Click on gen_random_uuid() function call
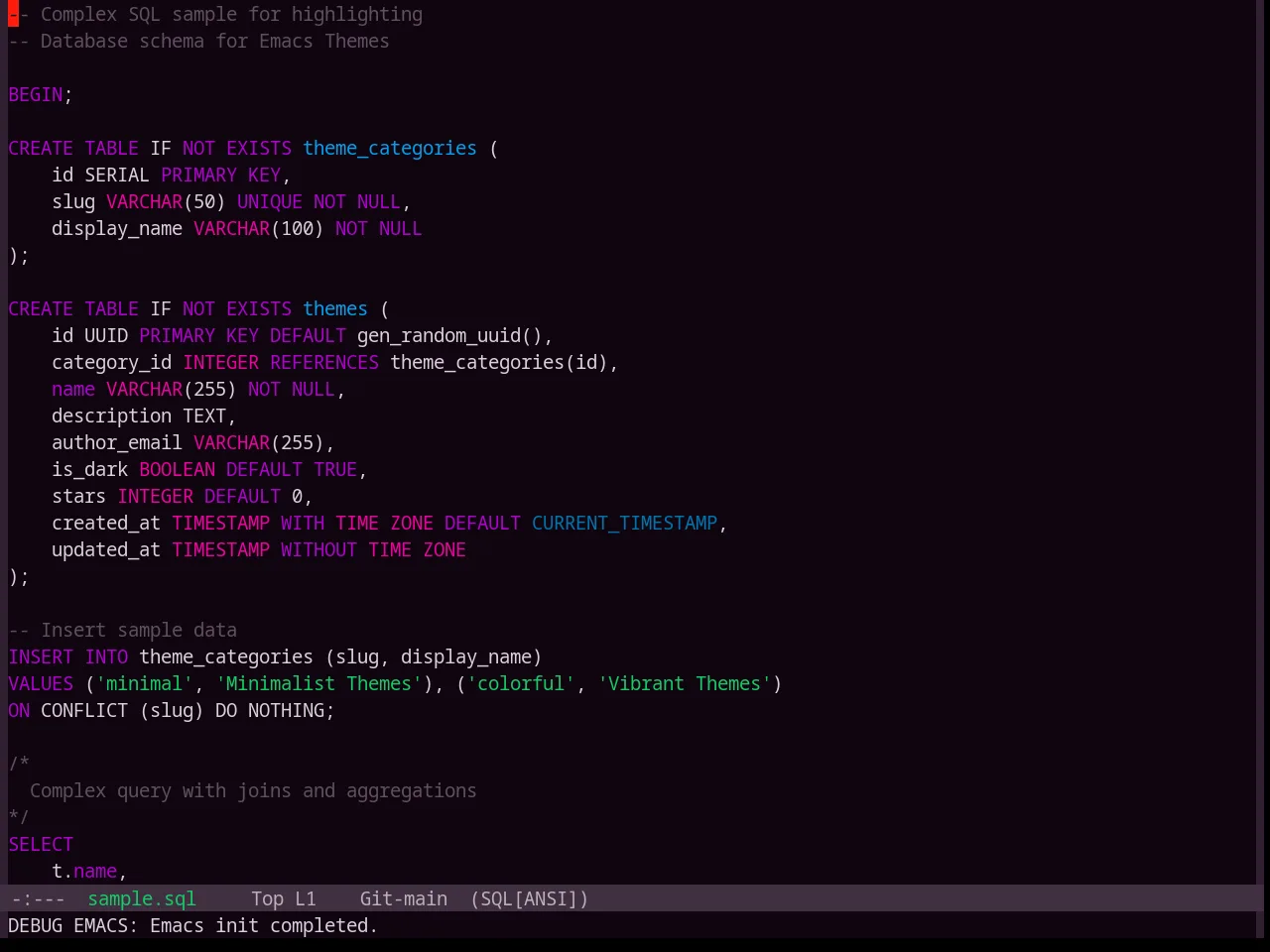The width and height of the screenshot is (1270, 952). click(449, 335)
